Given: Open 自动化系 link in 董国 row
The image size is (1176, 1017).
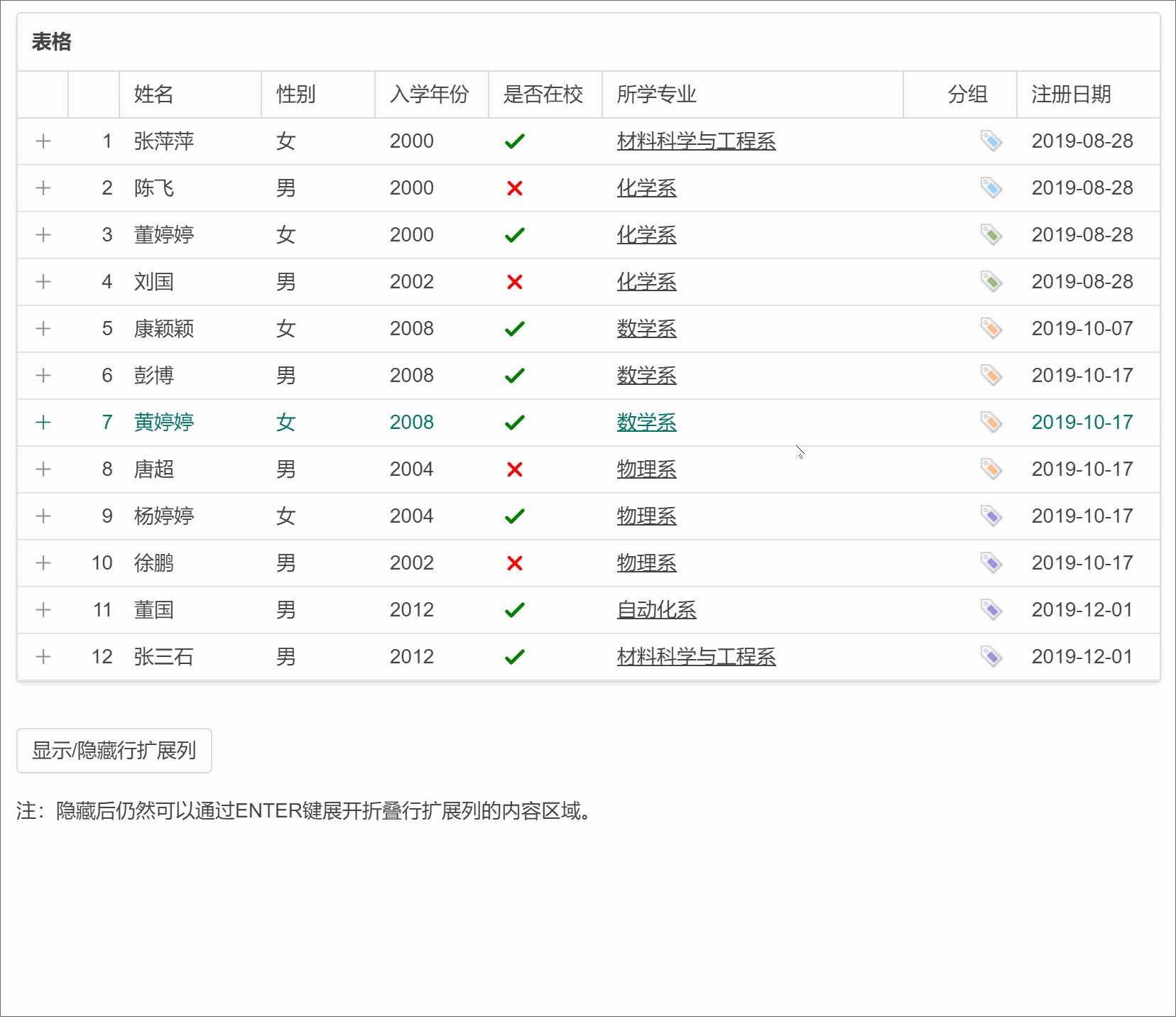Looking at the screenshot, I should (657, 610).
